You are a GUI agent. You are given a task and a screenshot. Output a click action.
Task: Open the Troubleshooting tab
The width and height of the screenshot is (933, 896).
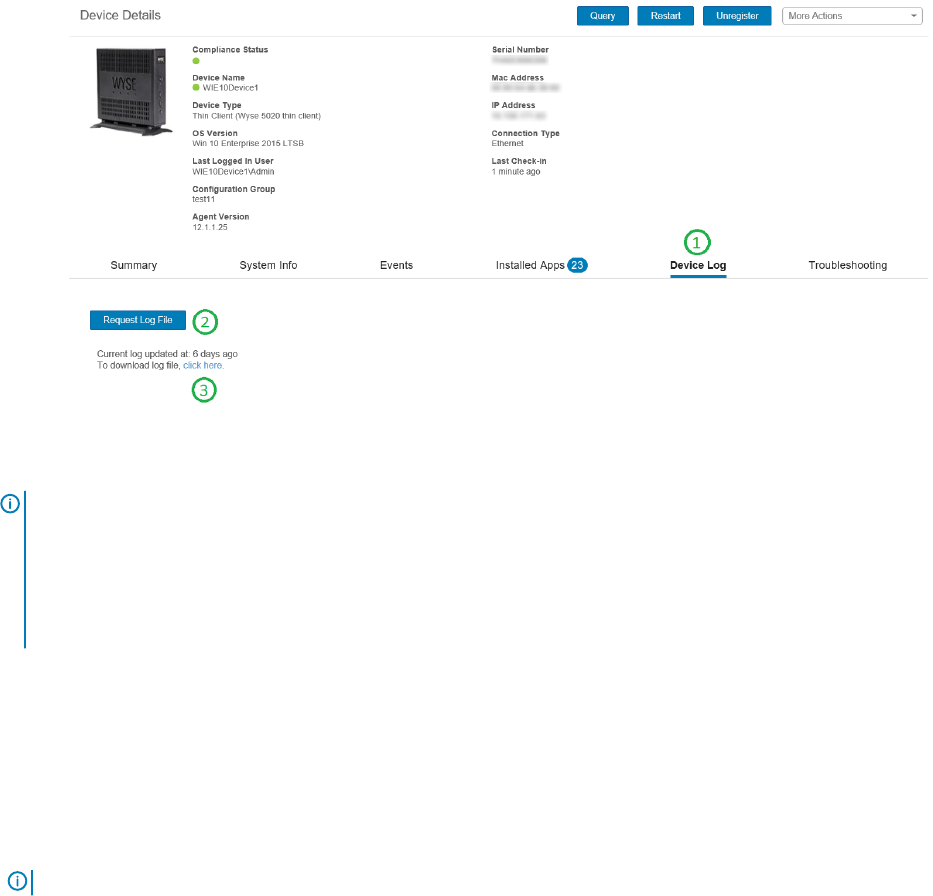[847, 265]
